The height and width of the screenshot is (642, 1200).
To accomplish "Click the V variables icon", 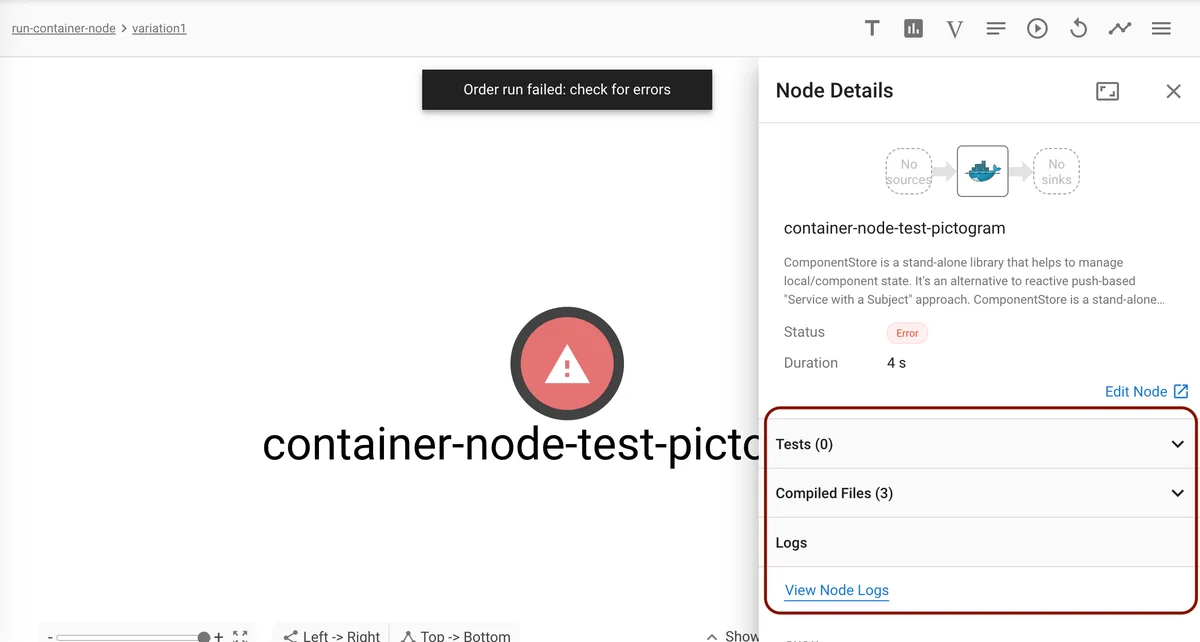I will [x=954, y=29].
